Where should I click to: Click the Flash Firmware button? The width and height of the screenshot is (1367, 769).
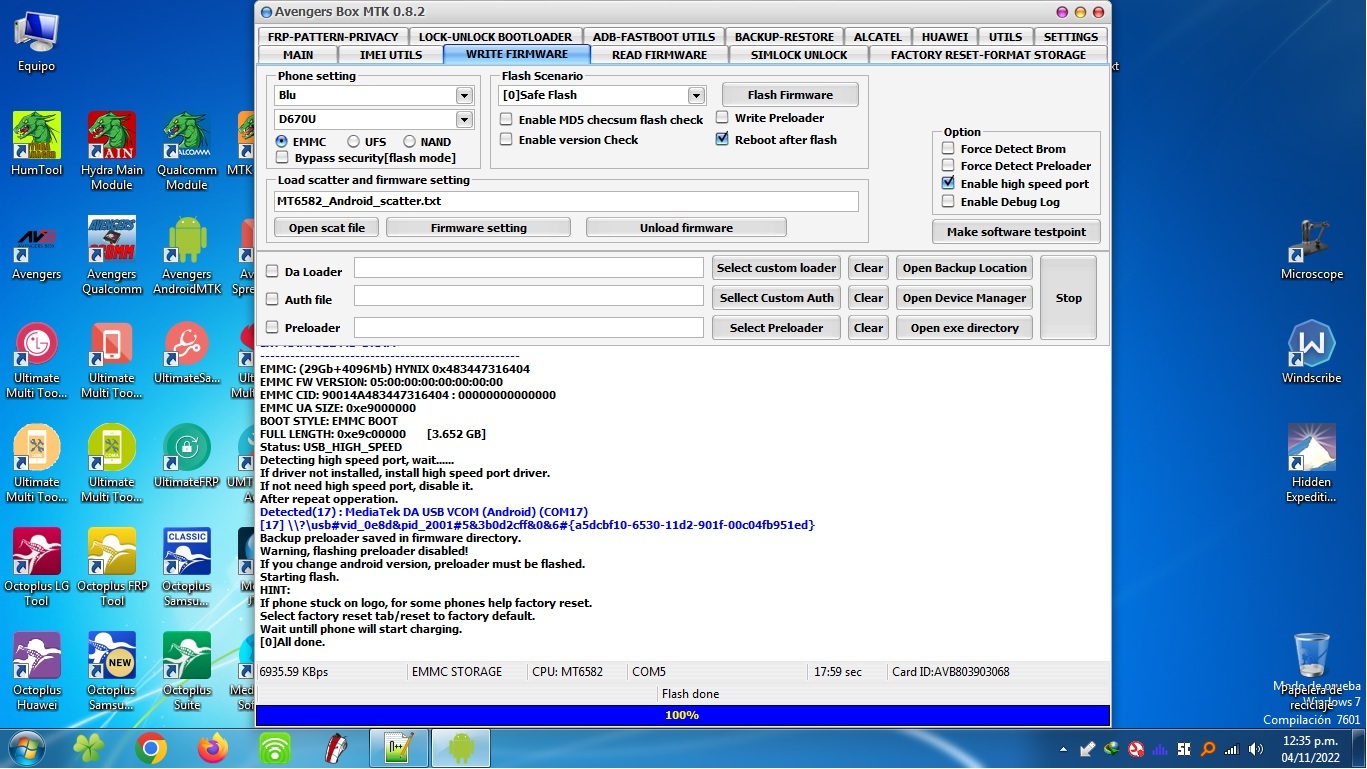pyautogui.click(x=790, y=95)
